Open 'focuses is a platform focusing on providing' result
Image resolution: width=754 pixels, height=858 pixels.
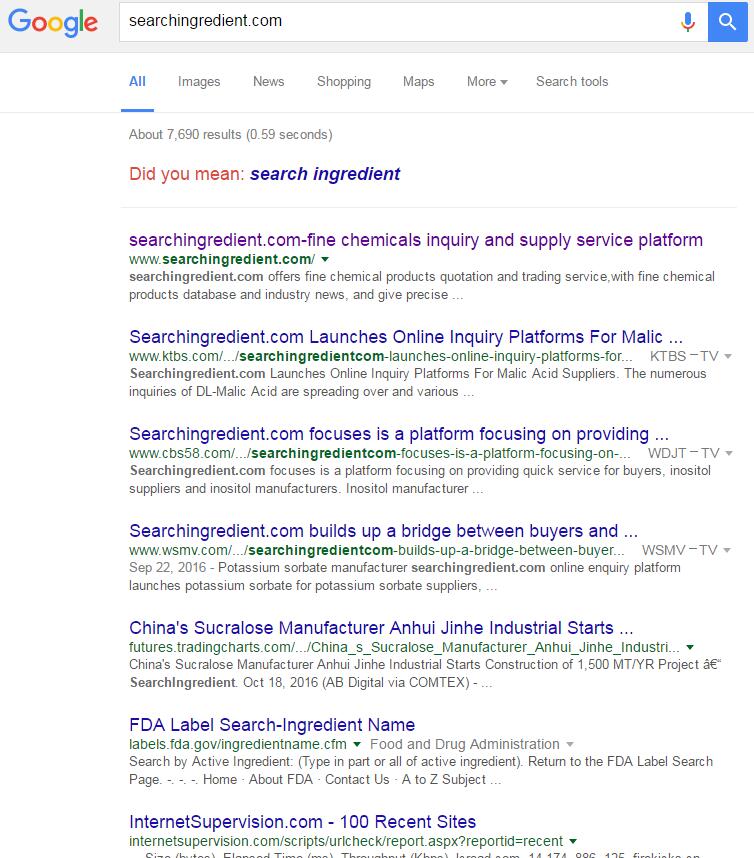pos(399,434)
